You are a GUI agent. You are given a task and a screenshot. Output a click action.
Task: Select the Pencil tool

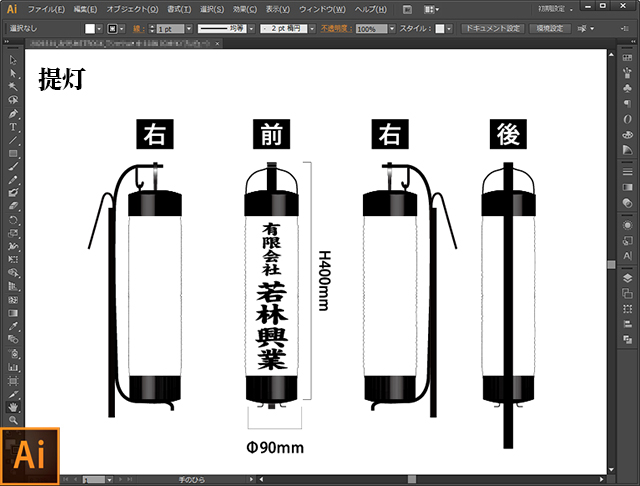click(13, 180)
